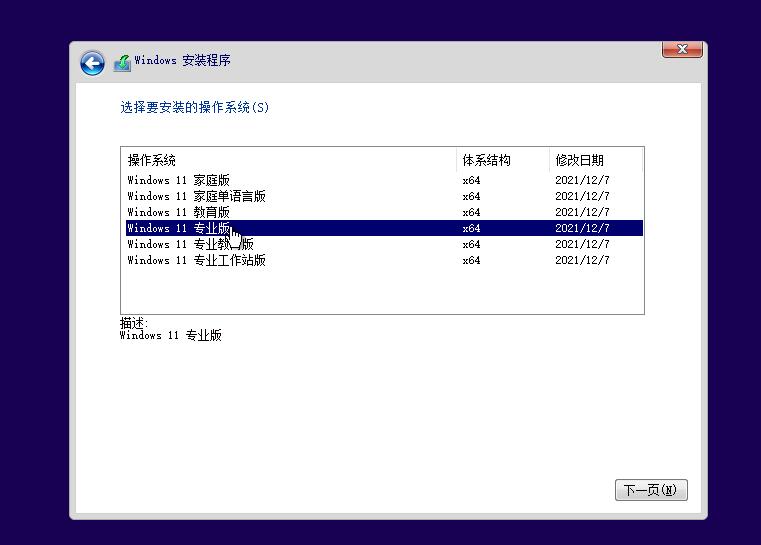Select Windows 11 家庭版 from the list
This screenshot has height=545, width=761.
click(x=178, y=180)
